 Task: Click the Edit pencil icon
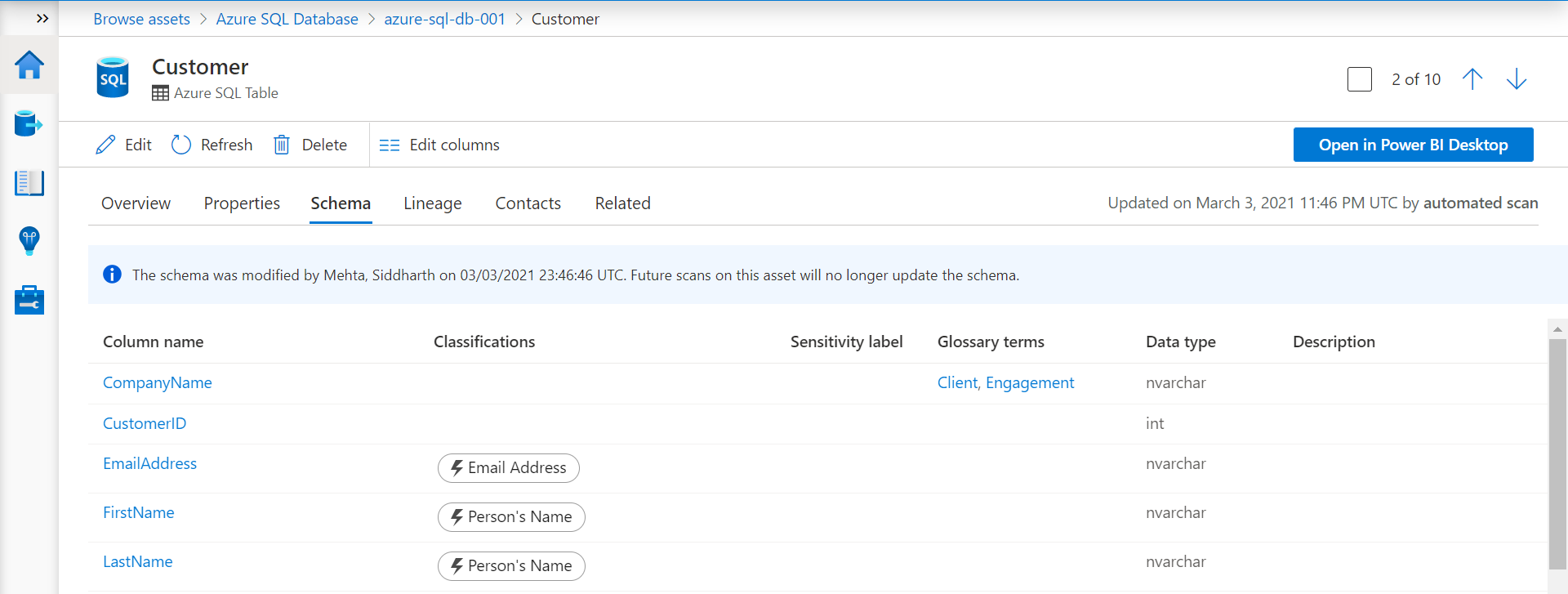point(106,145)
